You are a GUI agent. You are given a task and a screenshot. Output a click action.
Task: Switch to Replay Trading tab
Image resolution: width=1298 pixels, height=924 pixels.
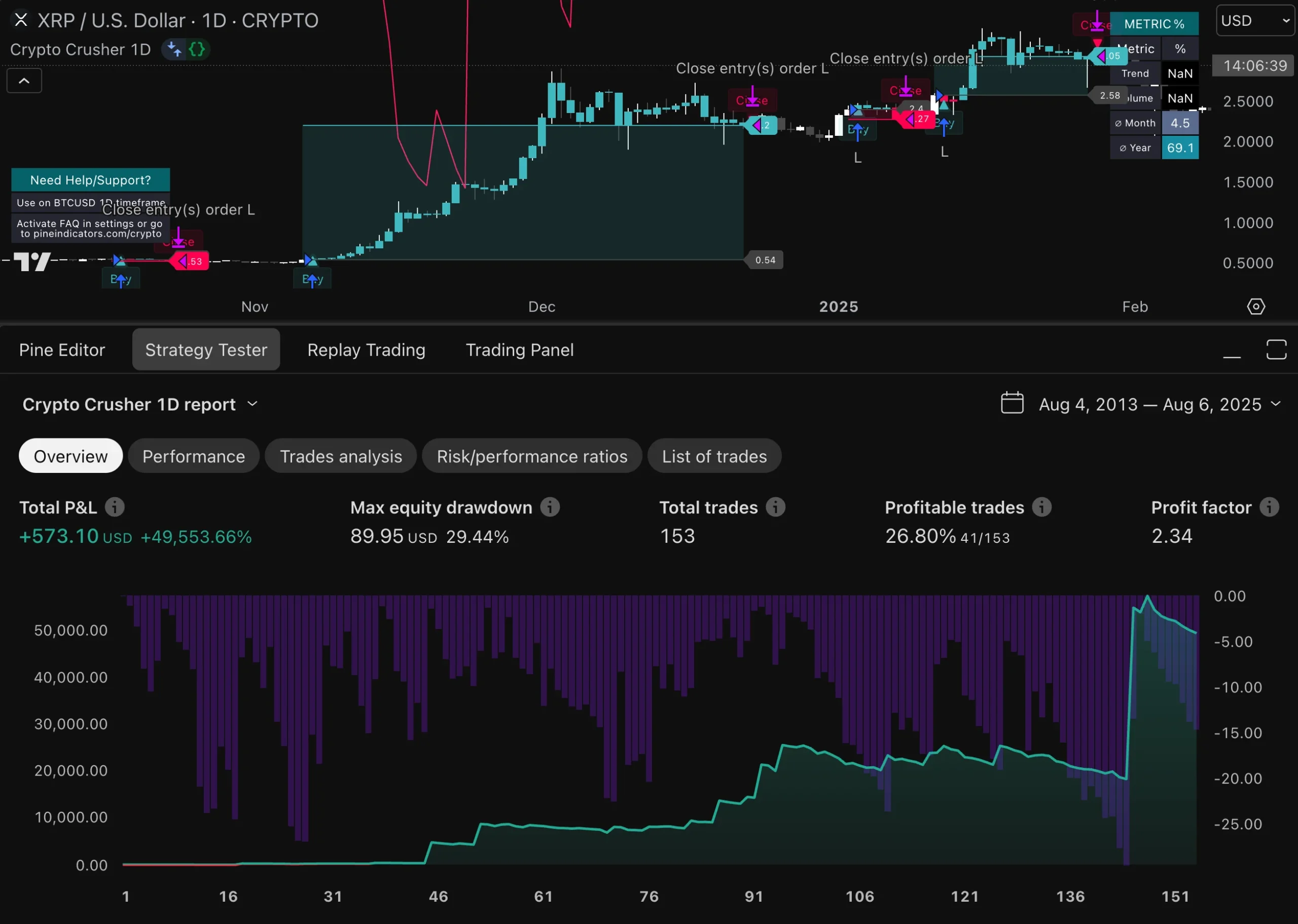367,350
